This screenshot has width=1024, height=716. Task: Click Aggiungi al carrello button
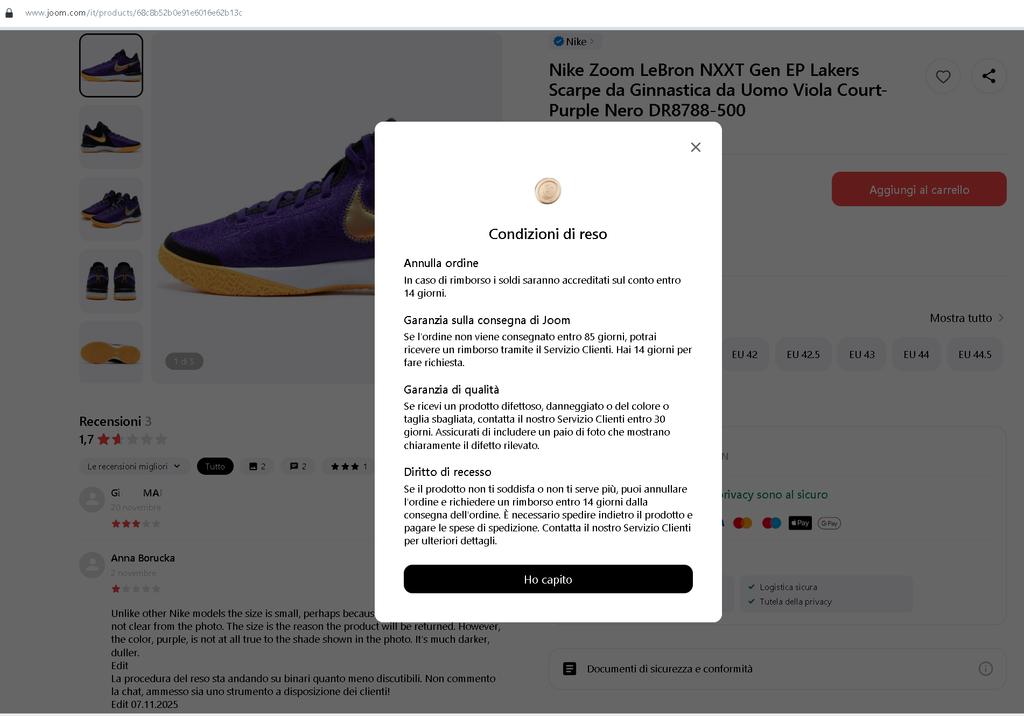918,190
